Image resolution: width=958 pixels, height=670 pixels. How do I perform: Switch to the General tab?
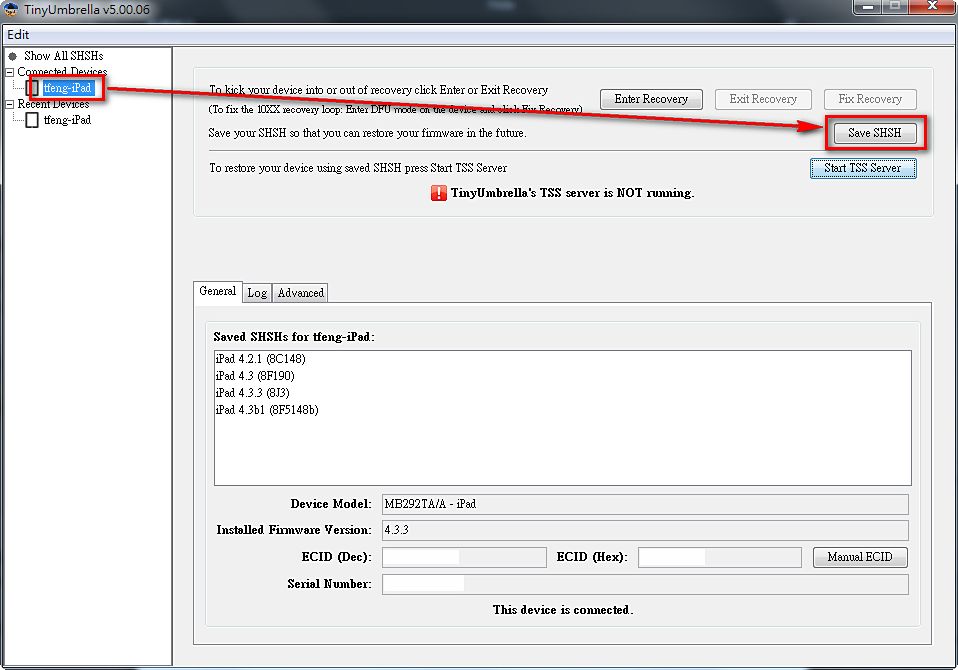pyautogui.click(x=218, y=291)
